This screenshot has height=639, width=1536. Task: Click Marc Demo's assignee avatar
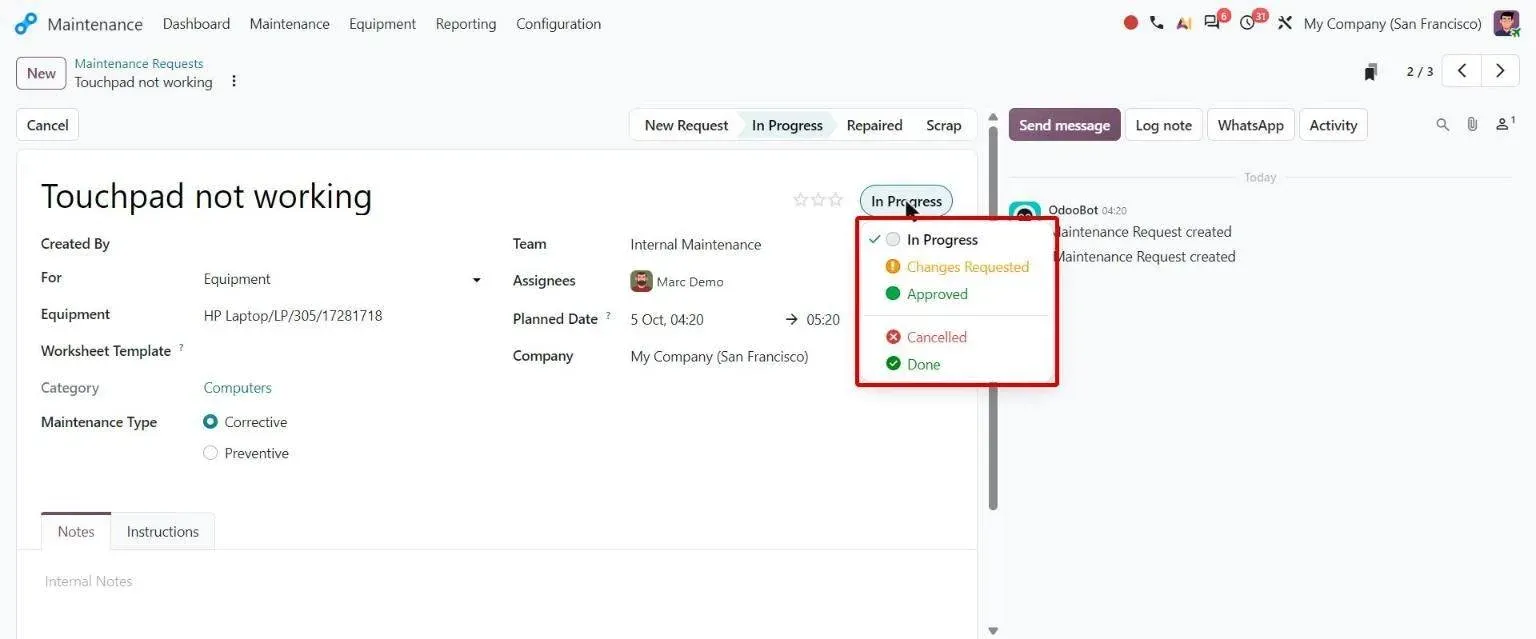pos(641,281)
